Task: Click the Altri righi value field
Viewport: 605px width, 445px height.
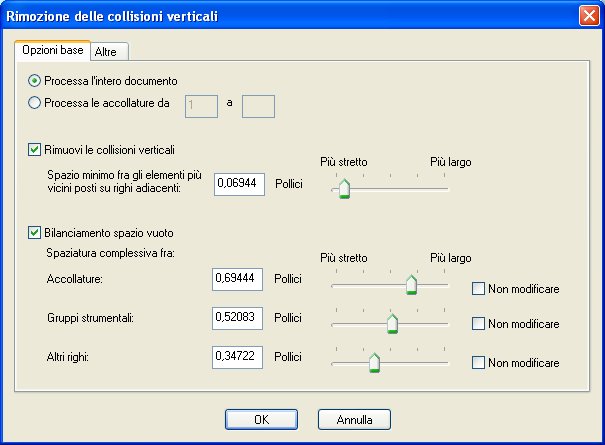Action: 237,355
